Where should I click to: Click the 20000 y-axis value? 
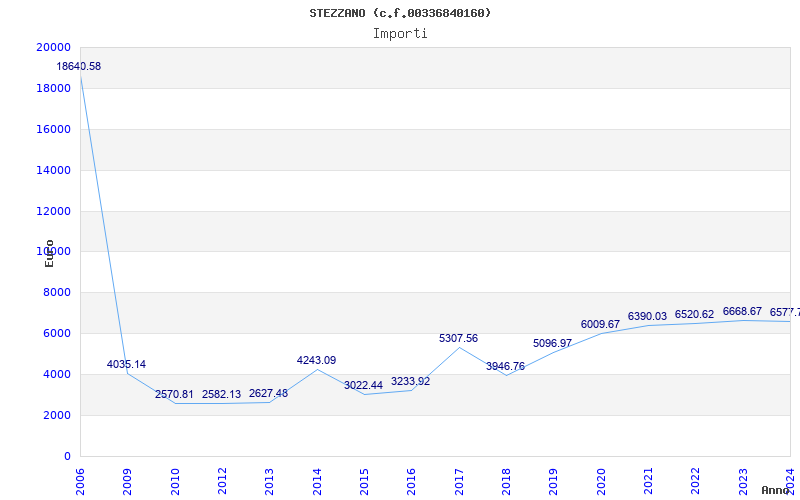coord(54,47)
